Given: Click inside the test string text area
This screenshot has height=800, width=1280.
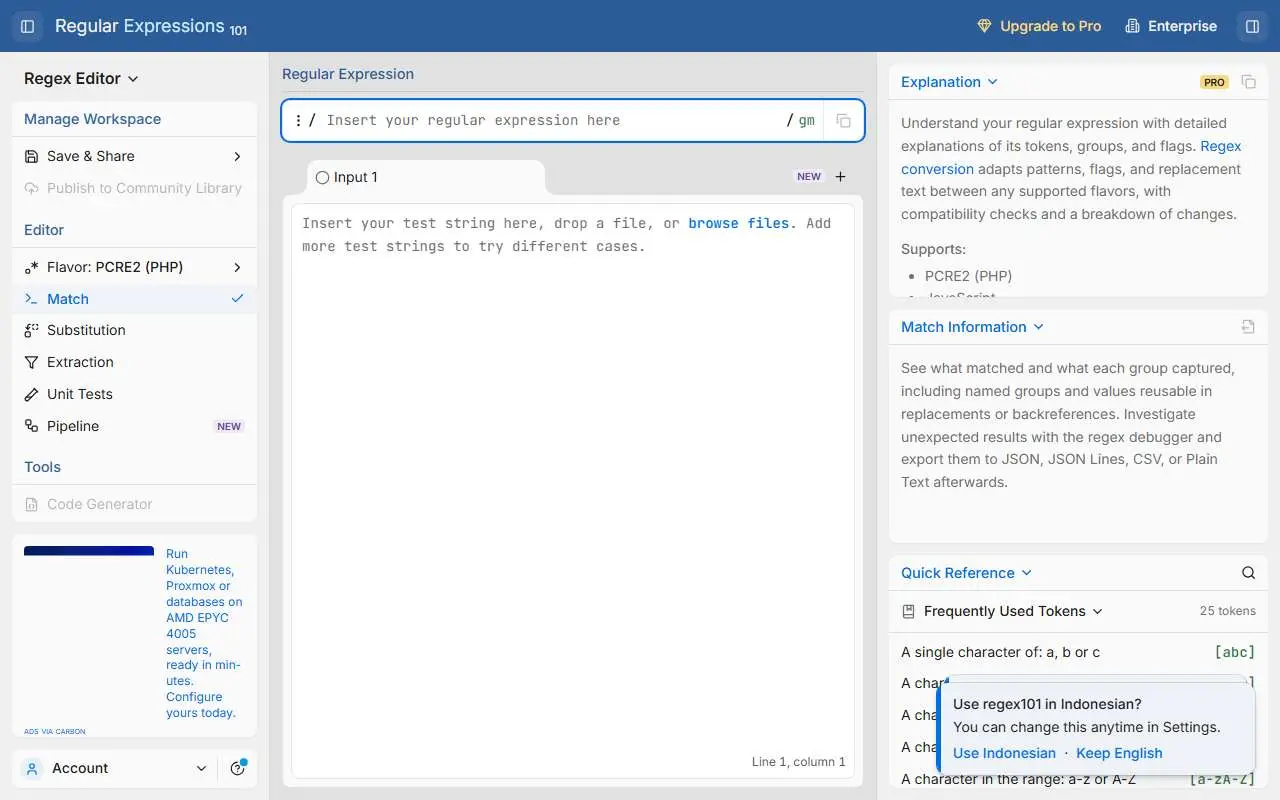Looking at the screenshot, I should pyautogui.click(x=573, y=490).
